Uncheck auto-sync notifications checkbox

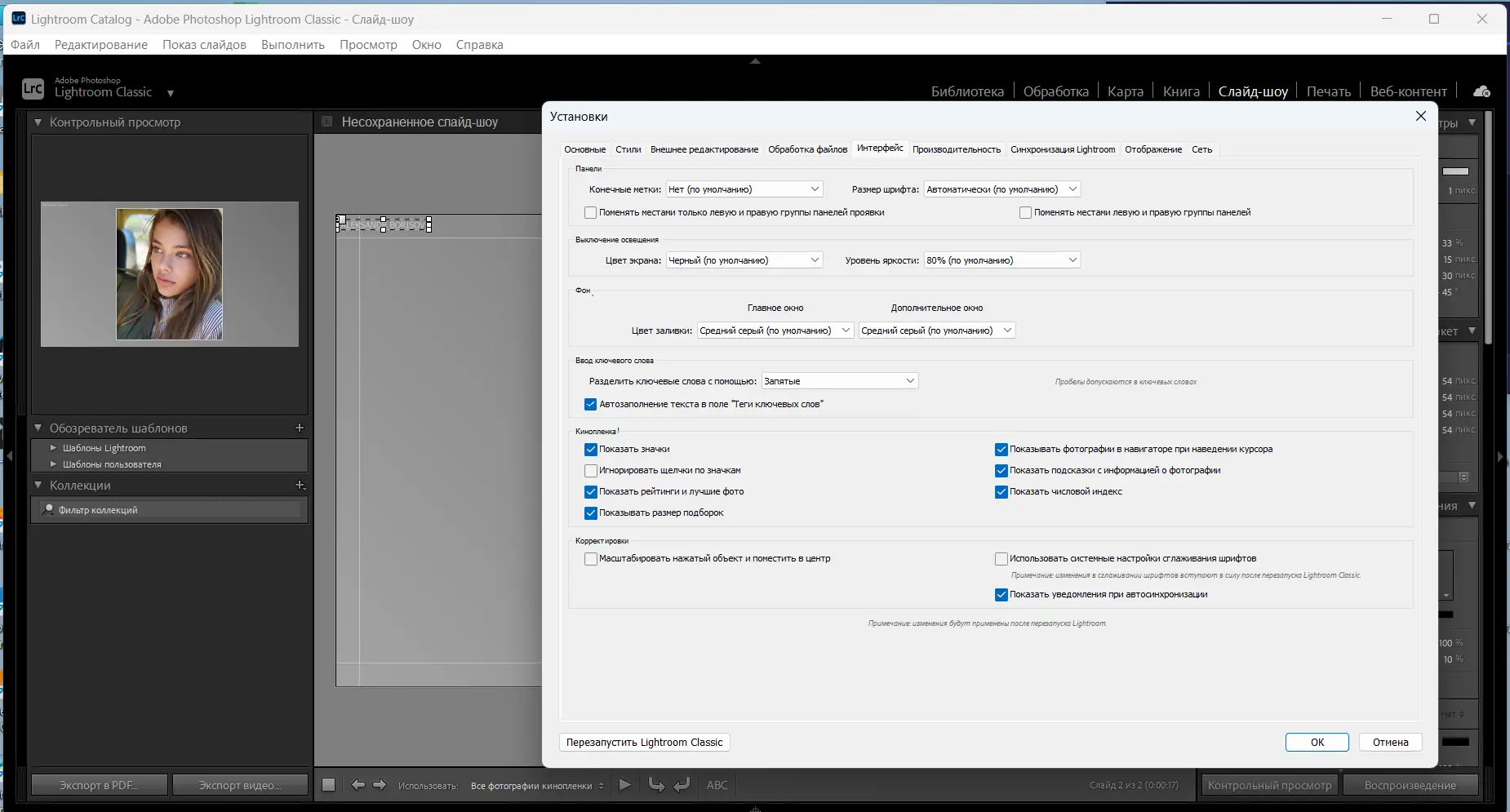(x=1001, y=594)
